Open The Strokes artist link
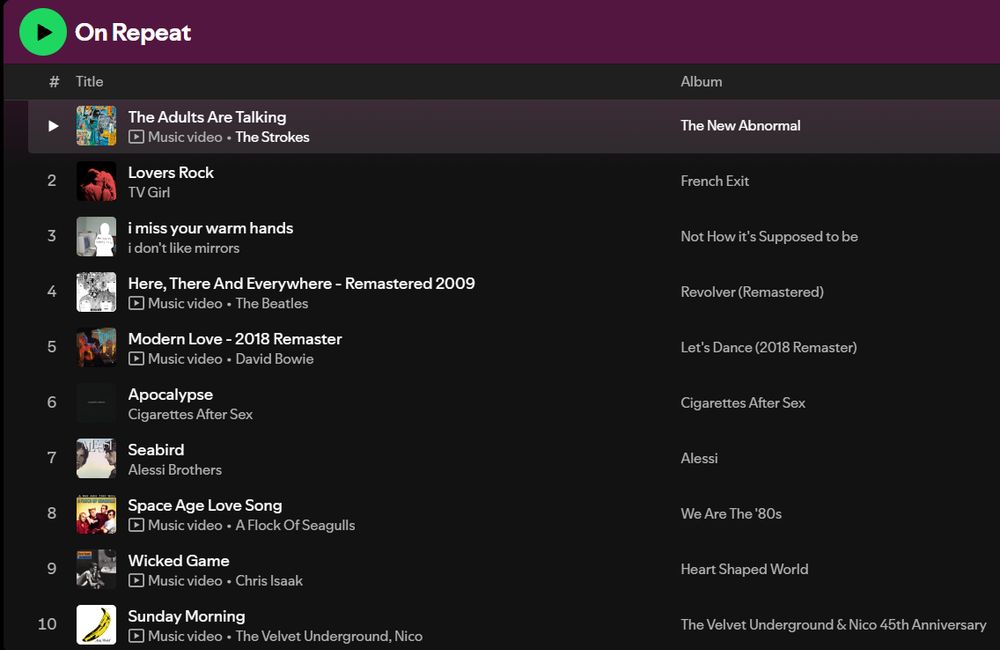Screen dimensions: 1000x650 (x=272, y=137)
